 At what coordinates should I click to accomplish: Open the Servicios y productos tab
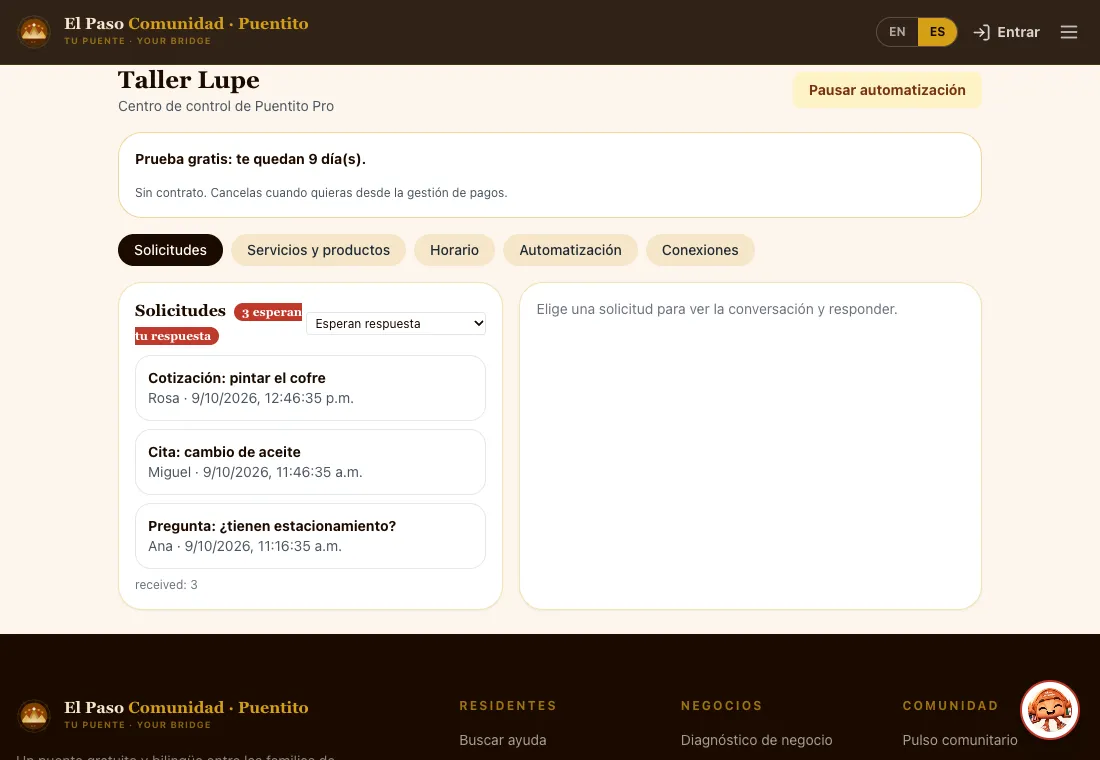pyautogui.click(x=318, y=250)
